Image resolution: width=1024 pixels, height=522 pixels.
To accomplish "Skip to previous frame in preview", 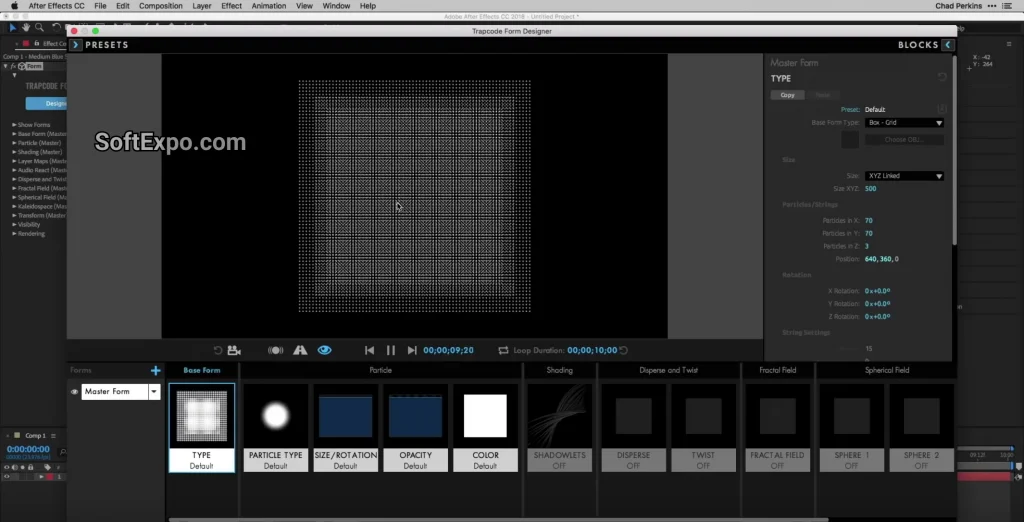I will pyautogui.click(x=369, y=350).
